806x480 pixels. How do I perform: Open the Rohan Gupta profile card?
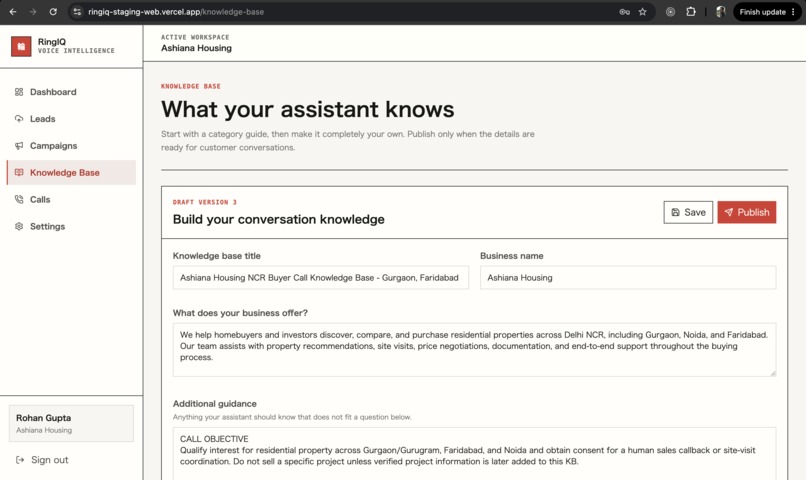tap(71, 423)
